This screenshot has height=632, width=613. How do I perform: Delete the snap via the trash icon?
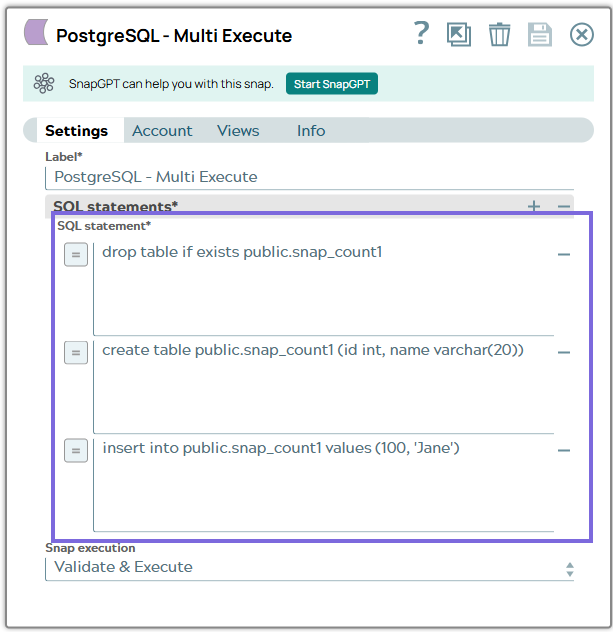click(499, 35)
